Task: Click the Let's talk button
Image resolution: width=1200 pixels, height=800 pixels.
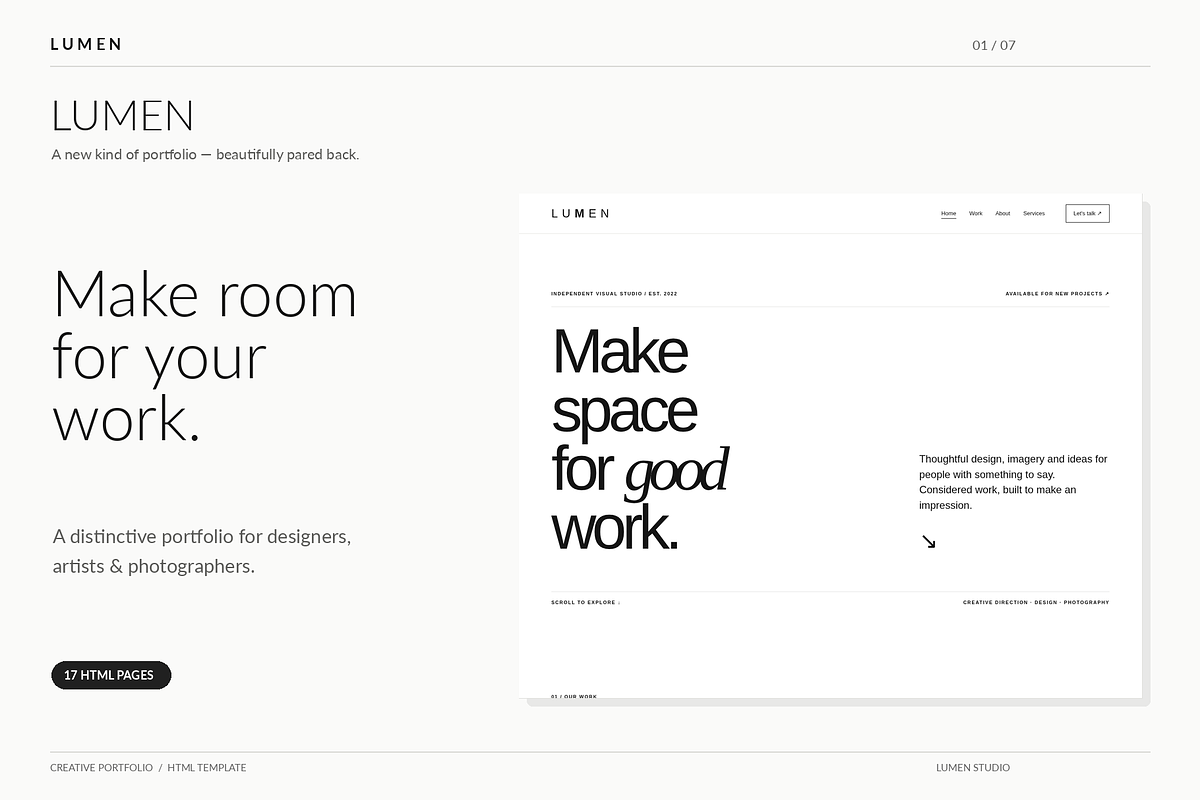Action: (x=1087, y=213)
